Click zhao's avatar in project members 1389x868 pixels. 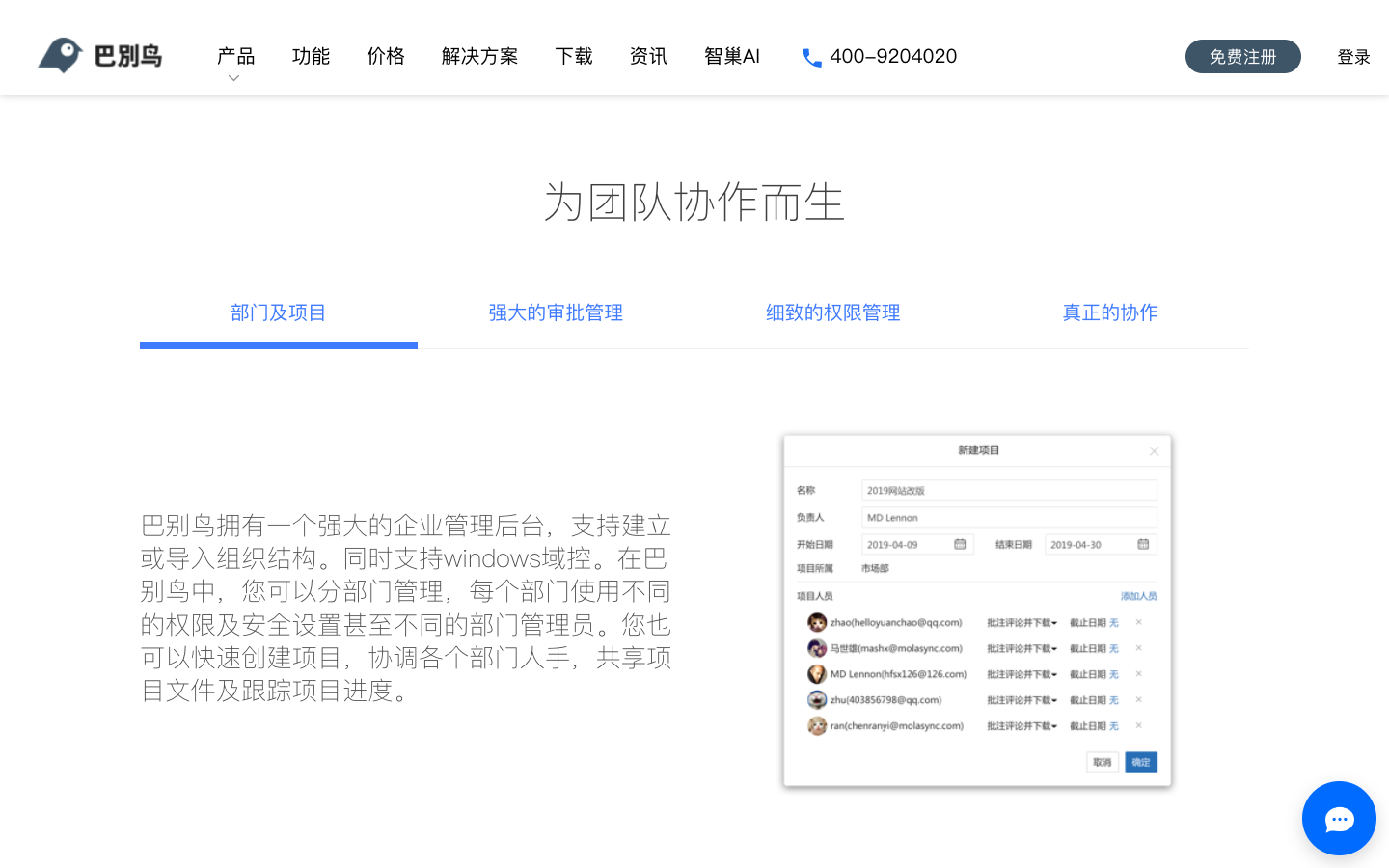coord(817,622)
